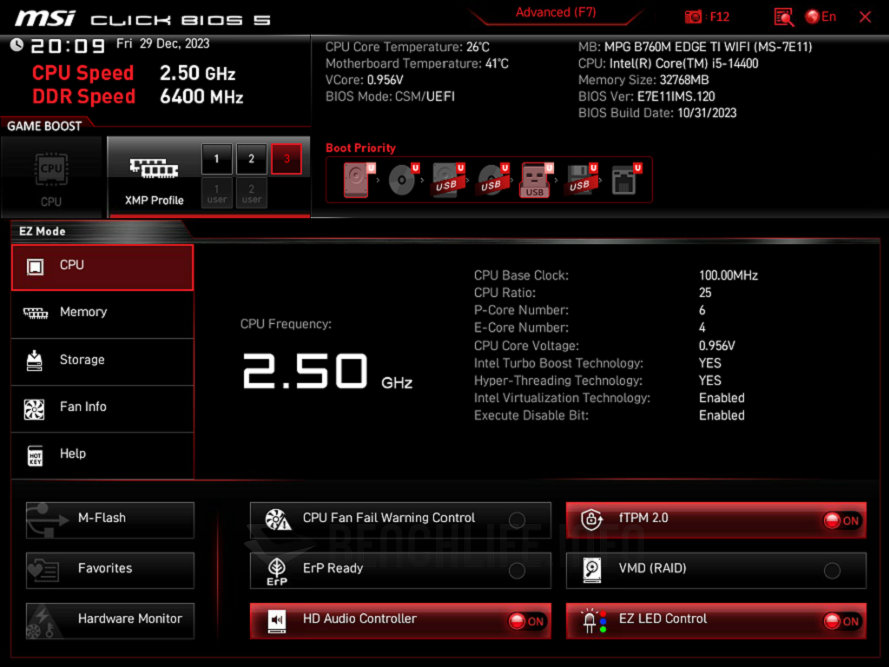This screenshot has width=889, height=667.
Task: Click the Storage drive sidebar icon
Action: tap(35, 361)
